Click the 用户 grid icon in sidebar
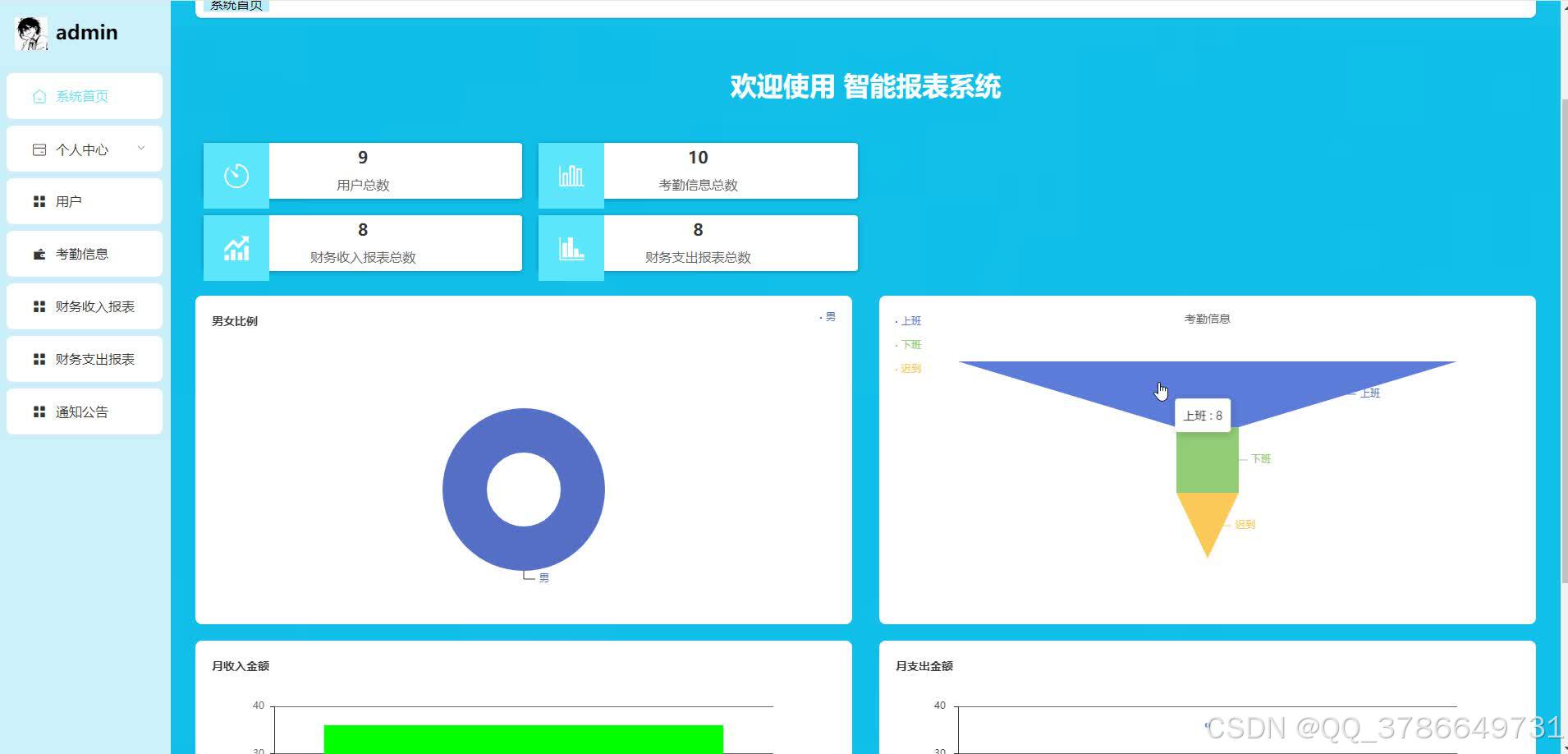1568x754 pixels. (x=38, y=201)
